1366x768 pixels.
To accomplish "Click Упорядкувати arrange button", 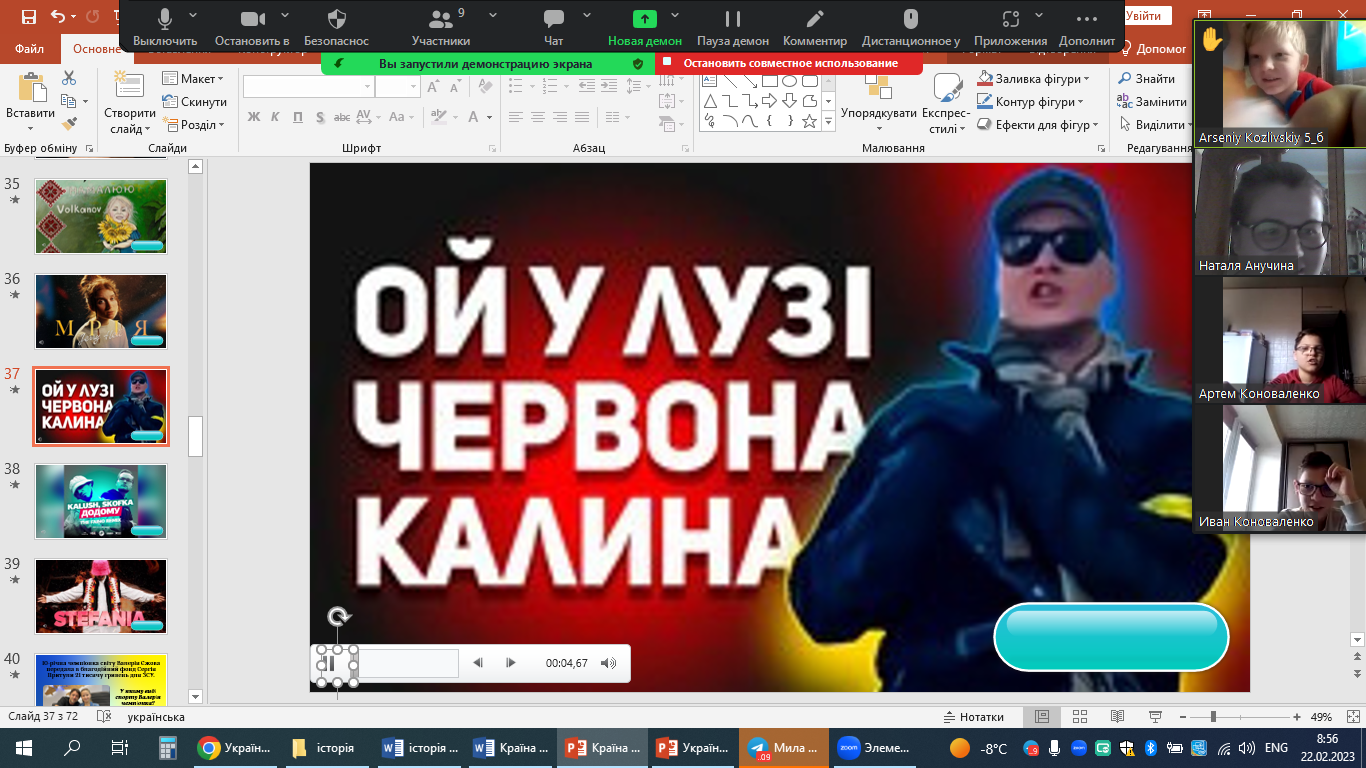I will (x=879, y=103).
